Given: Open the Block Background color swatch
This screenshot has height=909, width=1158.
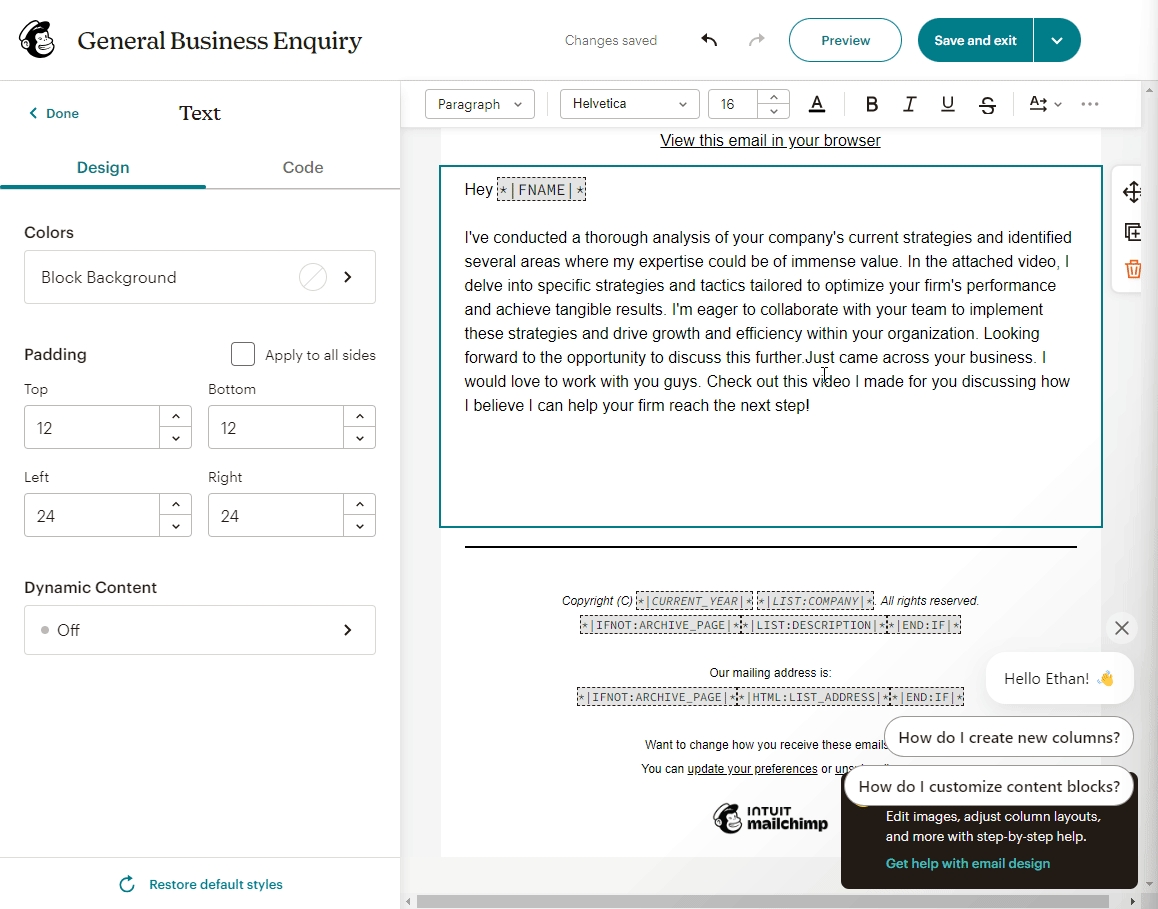Looking at the screenshot, I should pos(313,277).
